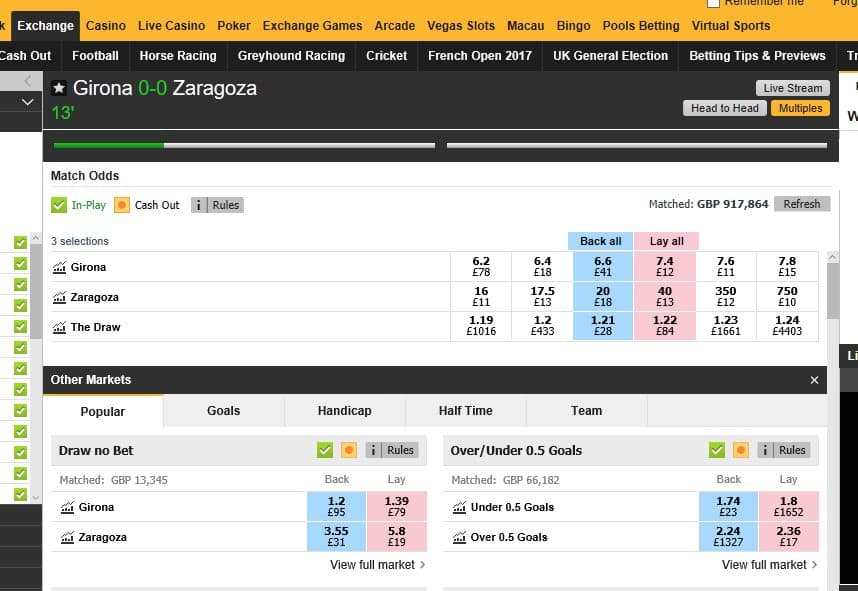Click the Match Odds Rules info icon

pyautogui.click(x=217, y=205)
